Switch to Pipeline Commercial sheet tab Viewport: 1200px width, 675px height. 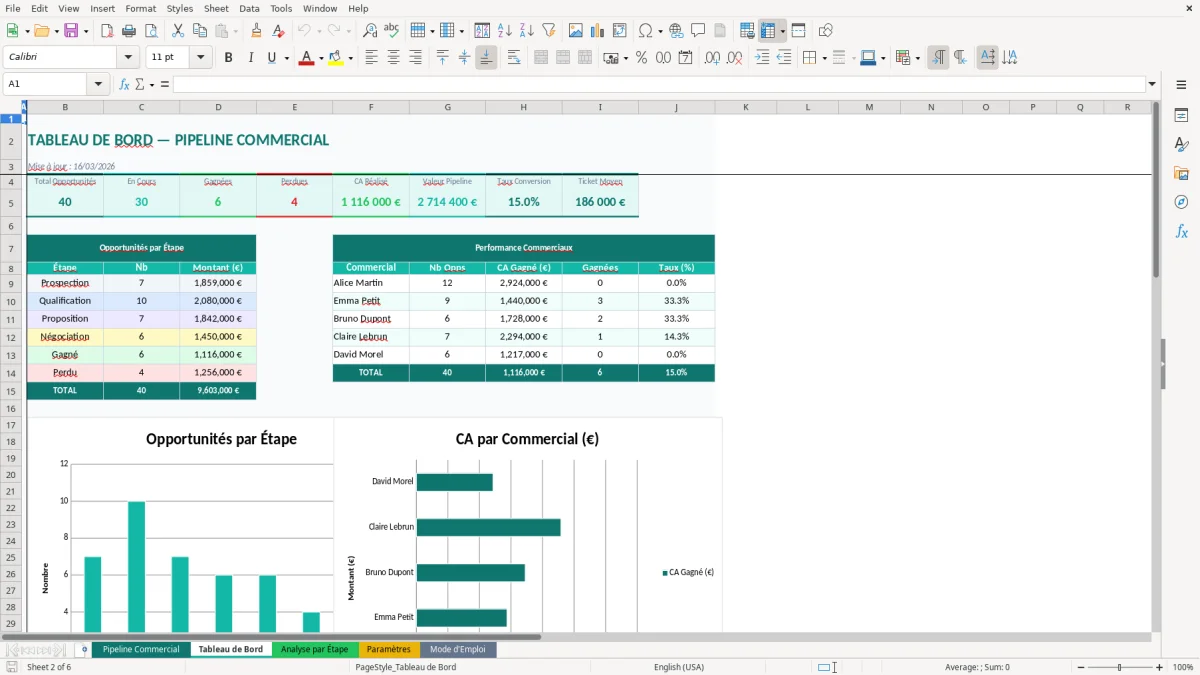tap(141, 649)
